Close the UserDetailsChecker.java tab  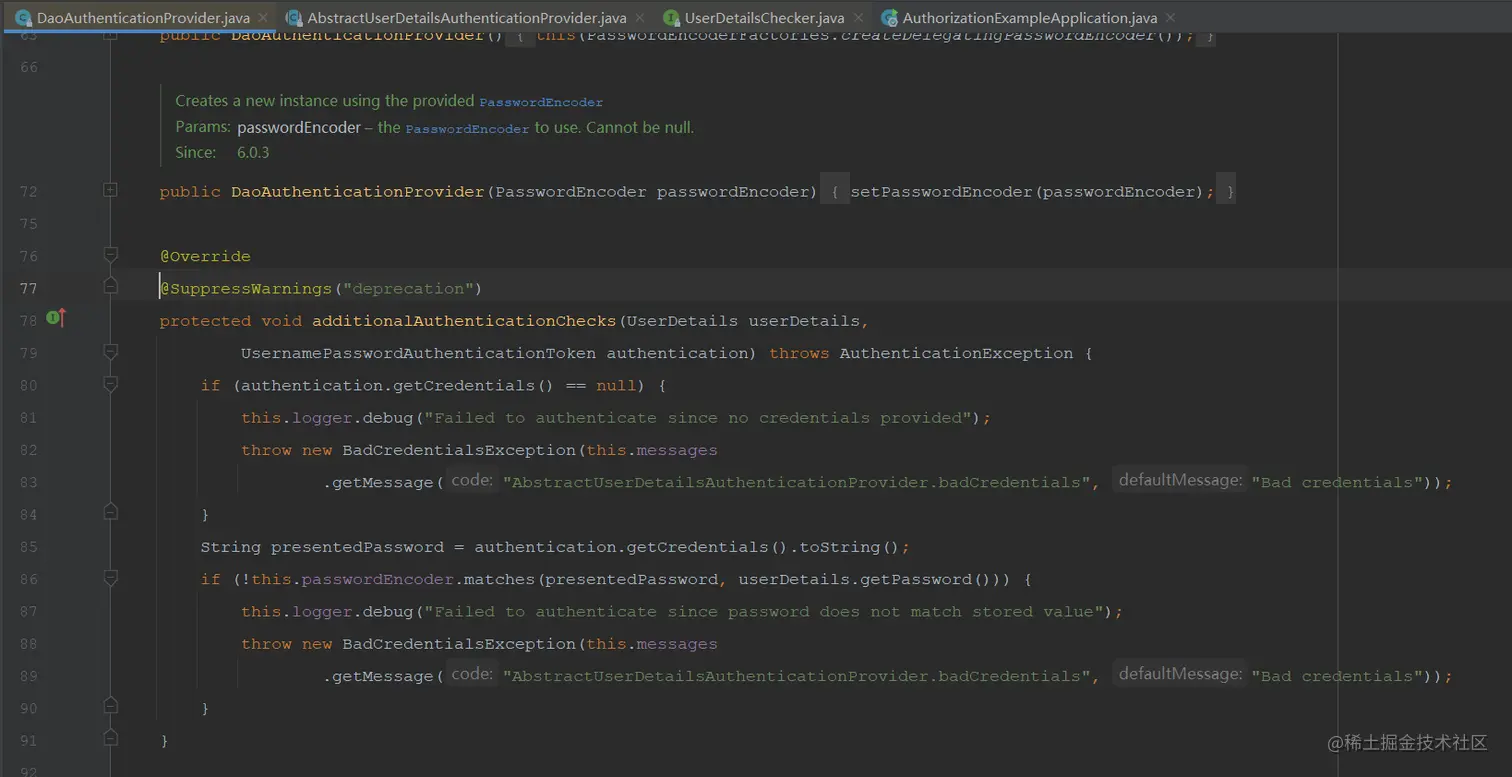[857, 18]
